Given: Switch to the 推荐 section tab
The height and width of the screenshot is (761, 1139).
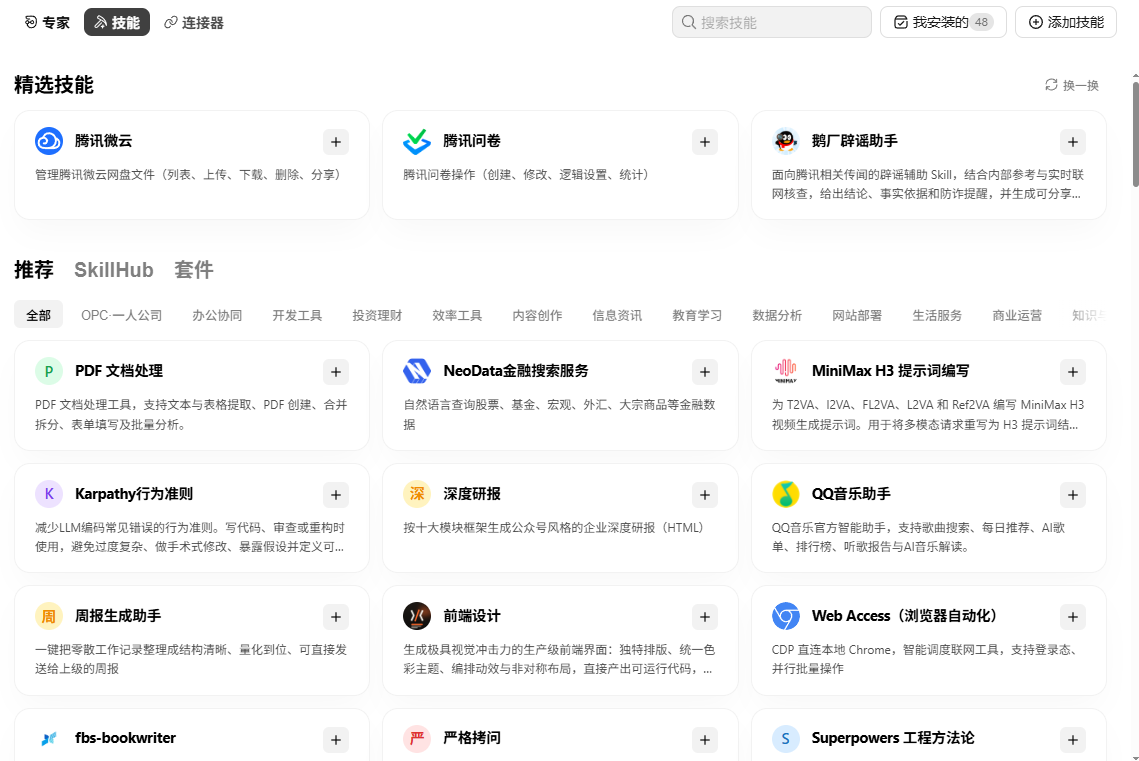Looking at the screenshot, I should (33, 270).
